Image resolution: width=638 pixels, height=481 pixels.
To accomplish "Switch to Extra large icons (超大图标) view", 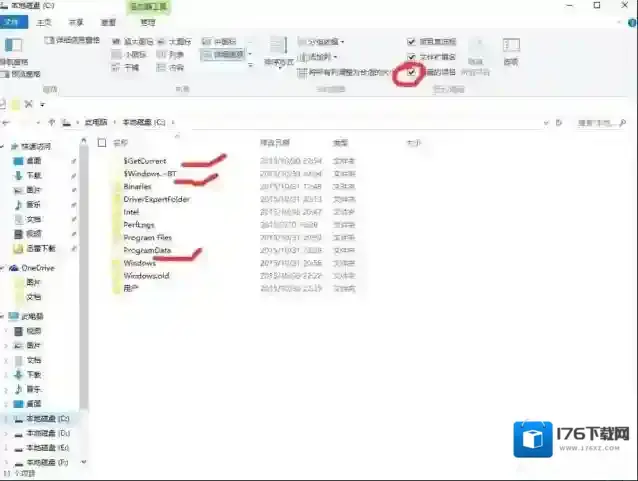I will point(133,42).
